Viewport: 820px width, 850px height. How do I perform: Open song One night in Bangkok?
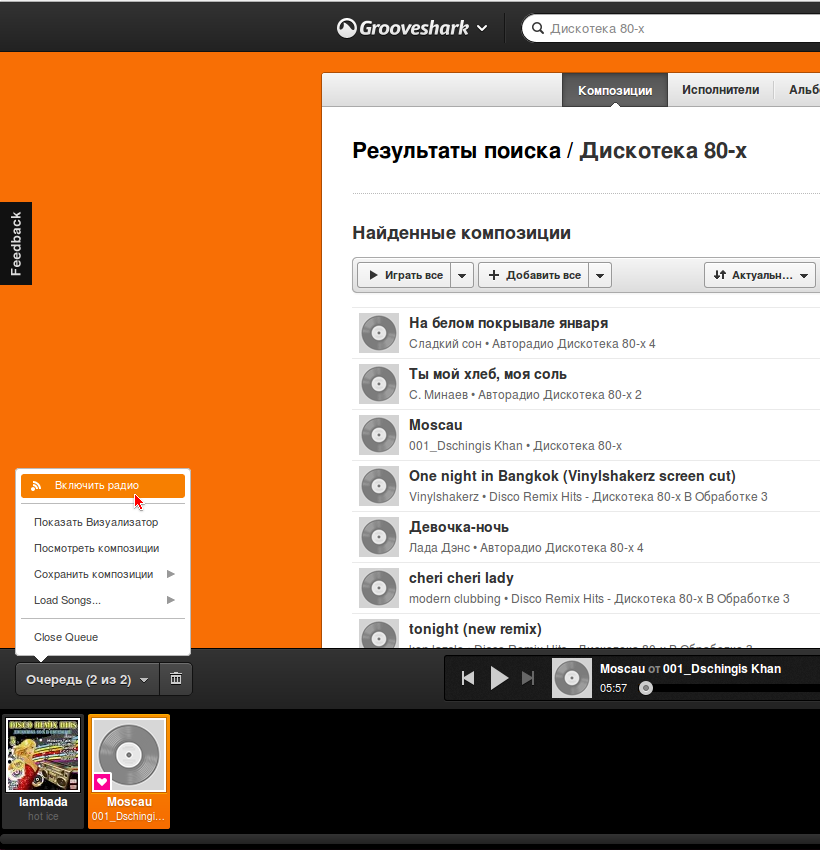572,476
